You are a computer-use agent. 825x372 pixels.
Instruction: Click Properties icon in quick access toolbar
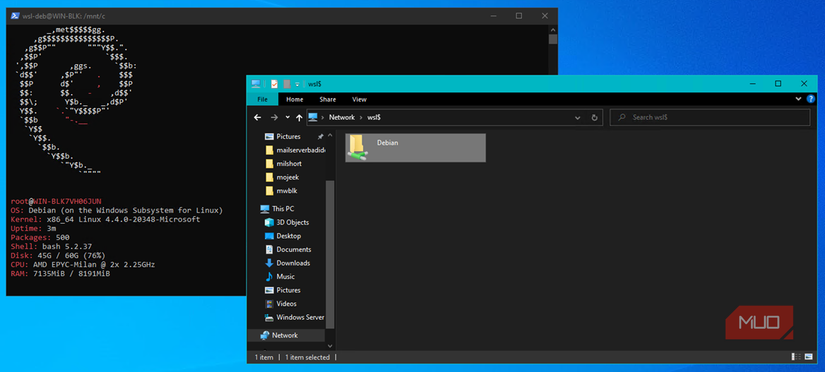point(274,84)
